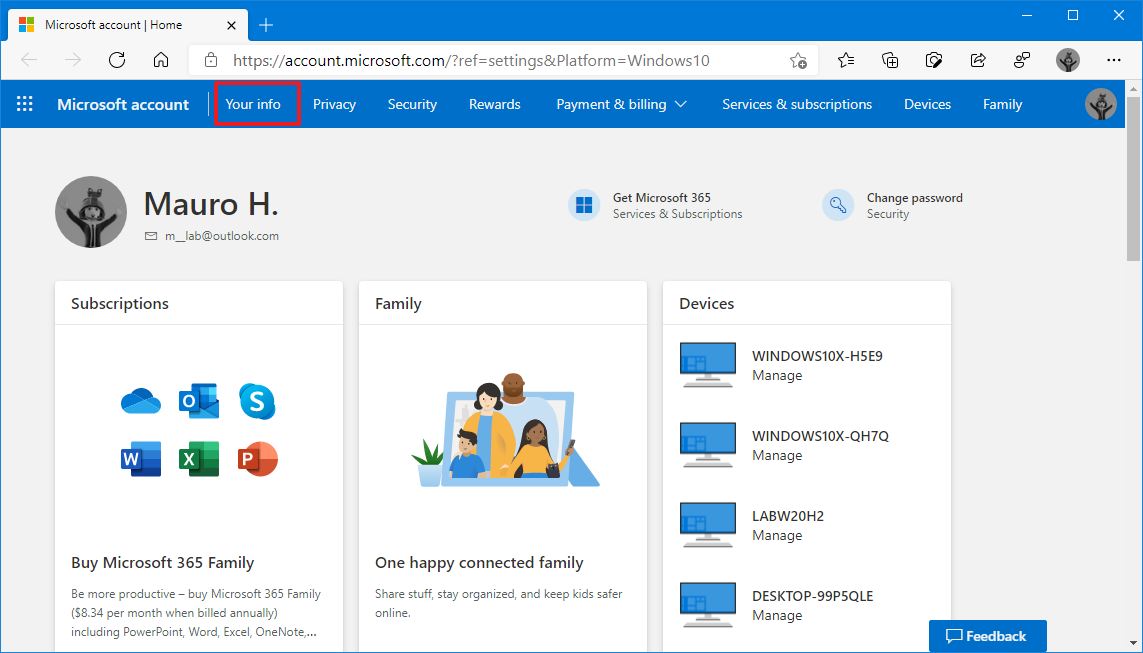Image resolution: width=1143 pixels, height=653 pixels.
Task: Open the Microsoft apps launcher grid
Action: pyautogui.click(x=25, y=104)
